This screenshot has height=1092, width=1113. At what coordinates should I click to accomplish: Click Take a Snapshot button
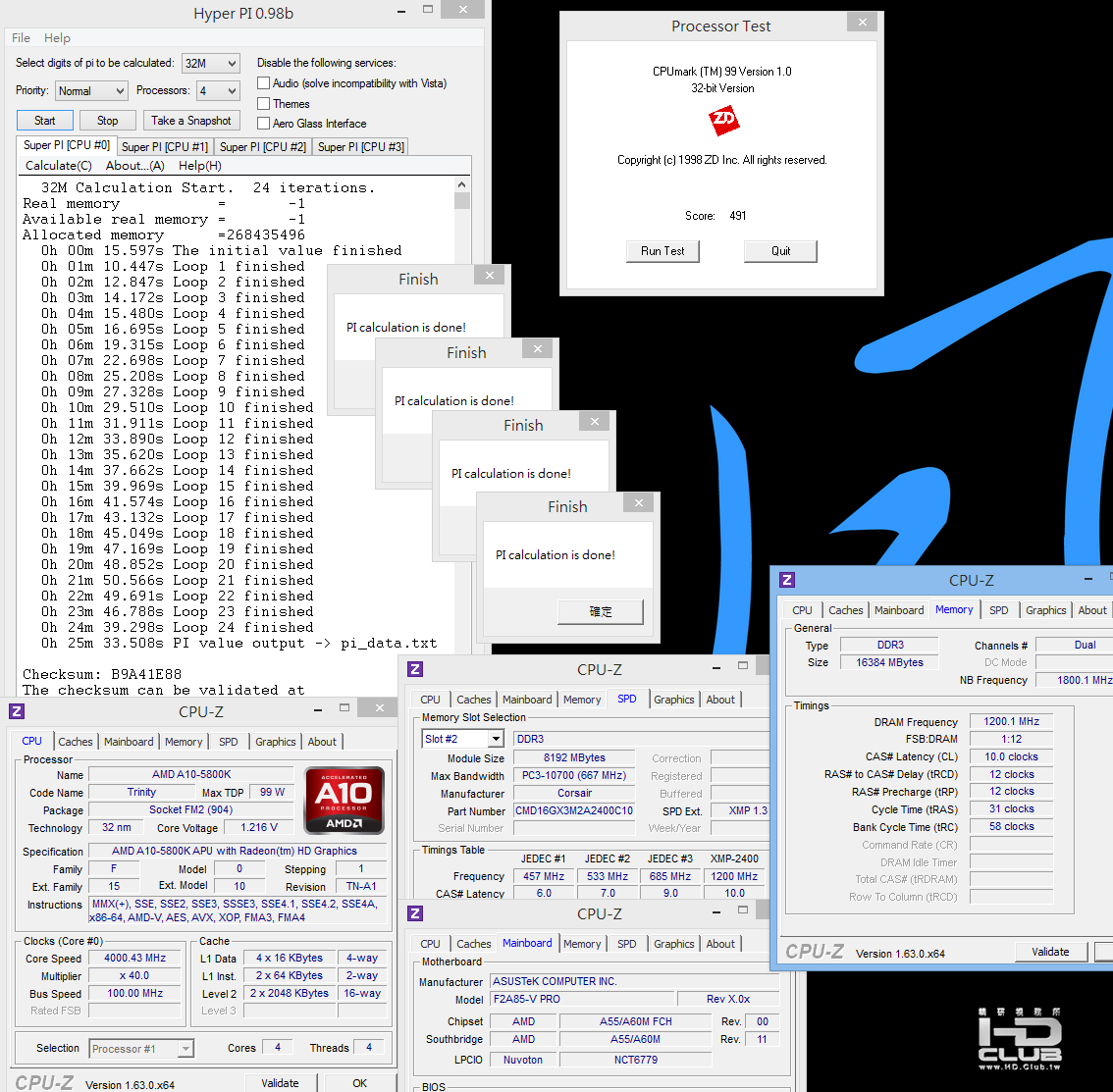[x=191, y=121]
